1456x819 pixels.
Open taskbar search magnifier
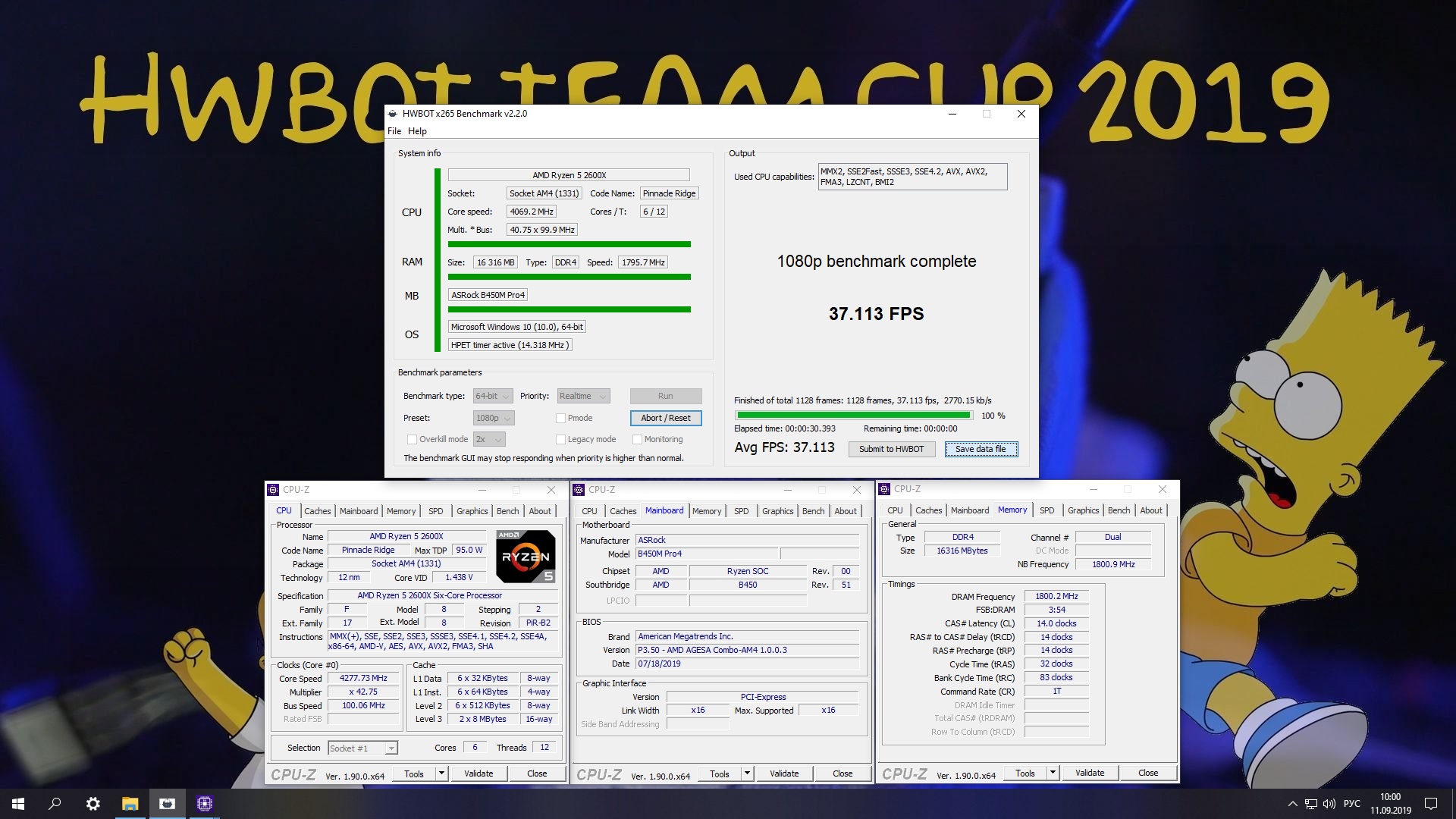pyautogui.click(x=55, y=804)
